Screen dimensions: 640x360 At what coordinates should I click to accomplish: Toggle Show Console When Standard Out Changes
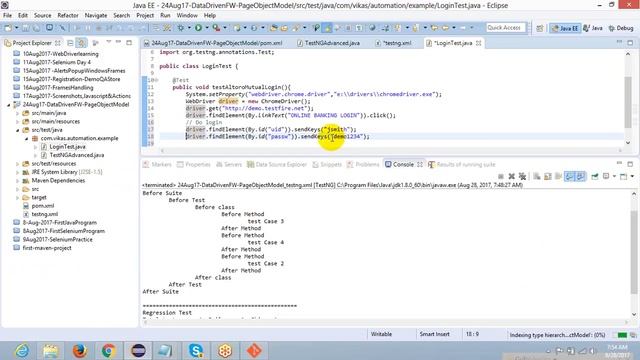pos(569,176)
